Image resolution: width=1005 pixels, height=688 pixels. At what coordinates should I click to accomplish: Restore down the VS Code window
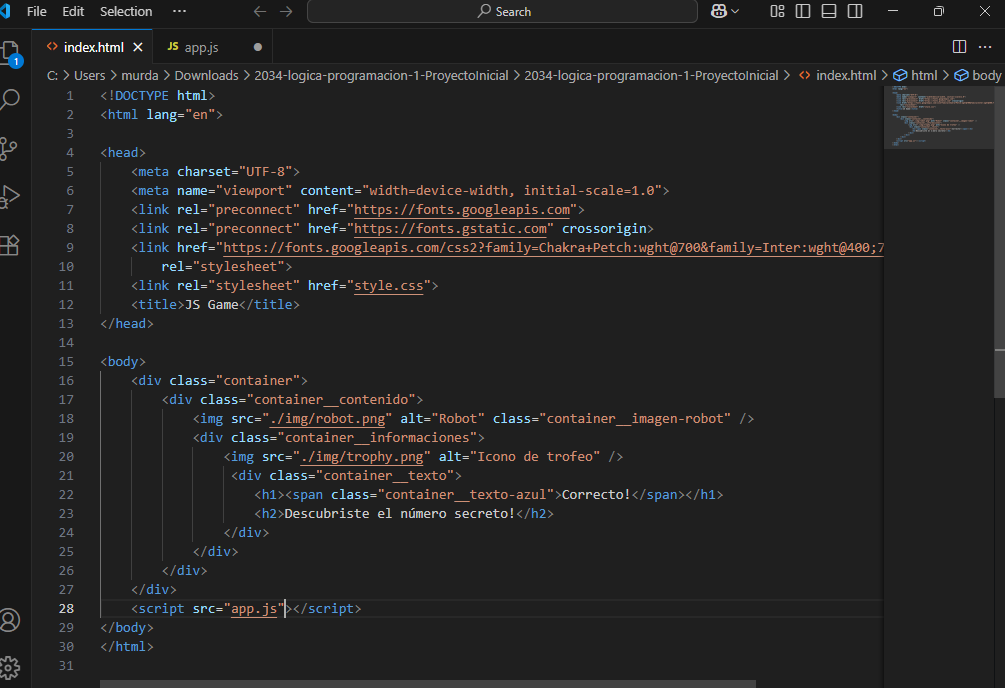938,11
